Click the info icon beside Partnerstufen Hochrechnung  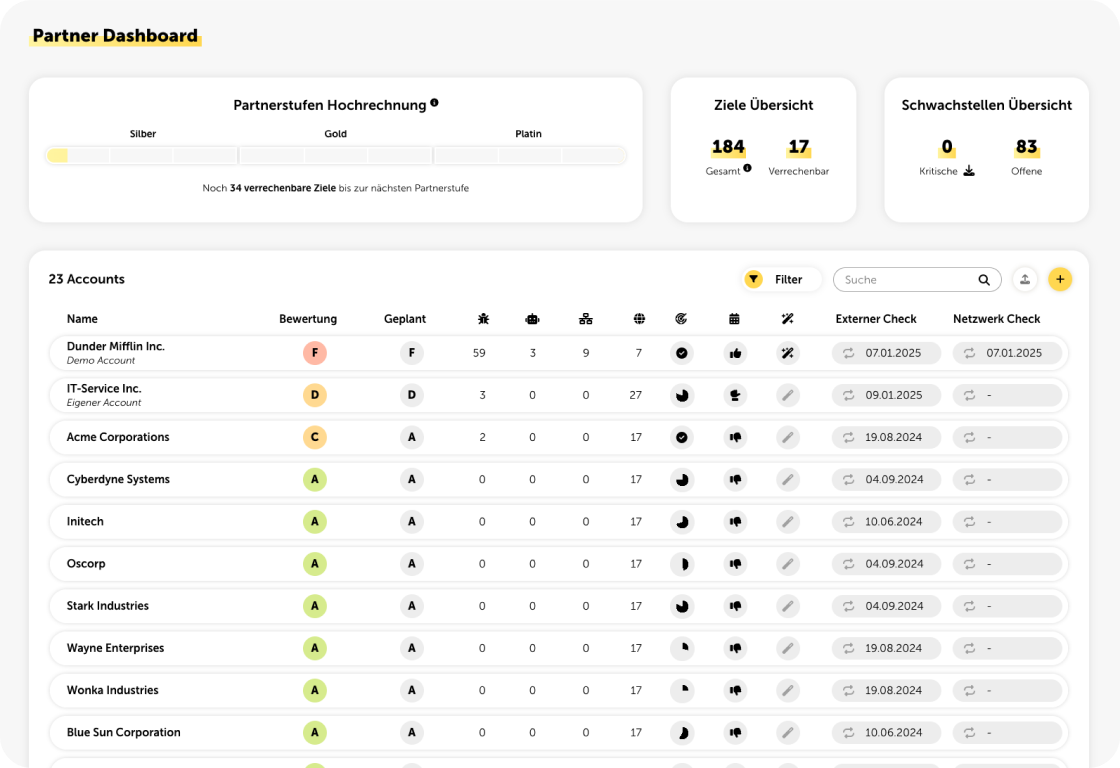[x=434, y=103]
